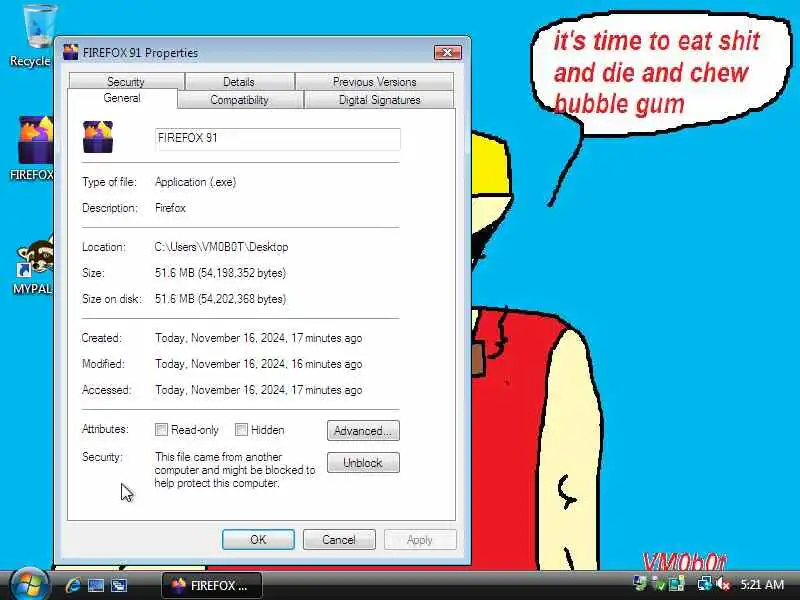Click the network connection tray icon
Image resolution: width=800 pixels, height=600 pixels.
[x=704, y=584]
